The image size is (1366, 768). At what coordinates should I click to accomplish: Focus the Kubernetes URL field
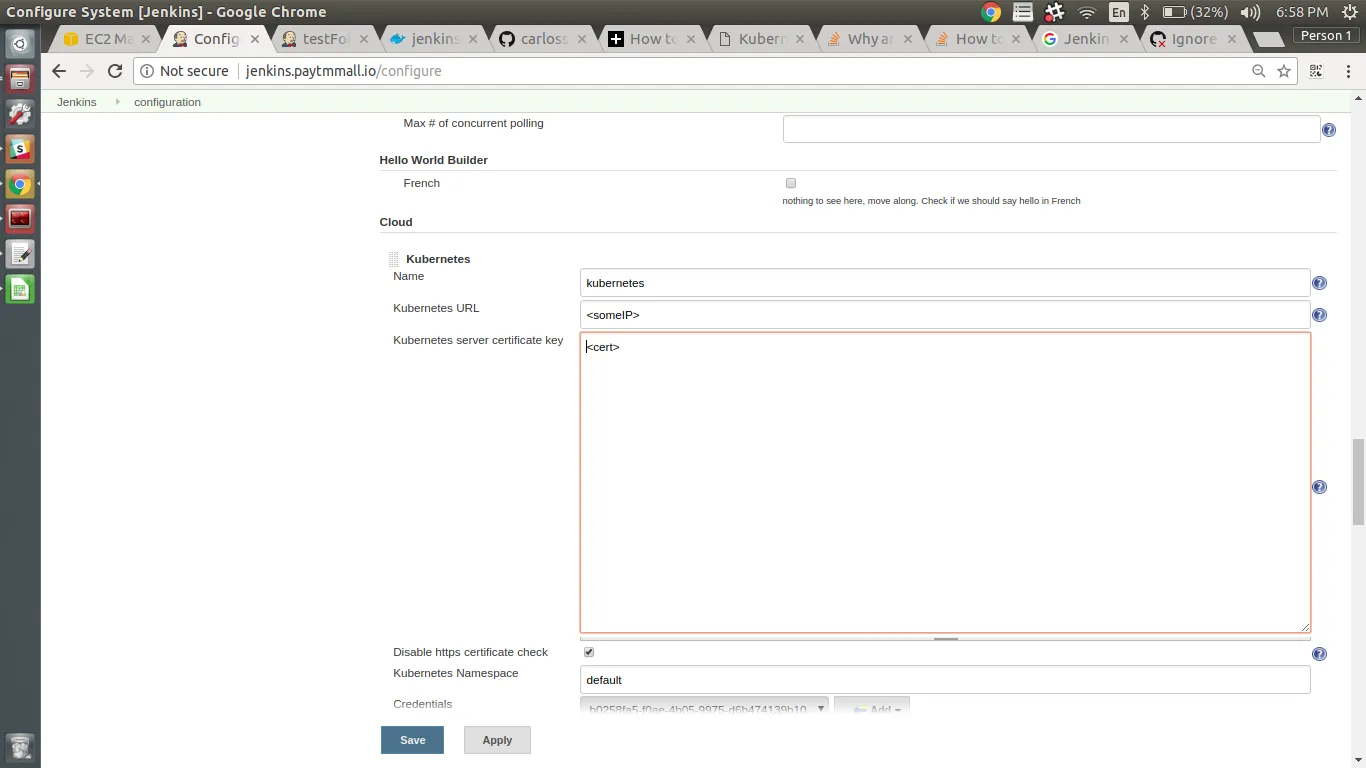click(945, 315)
